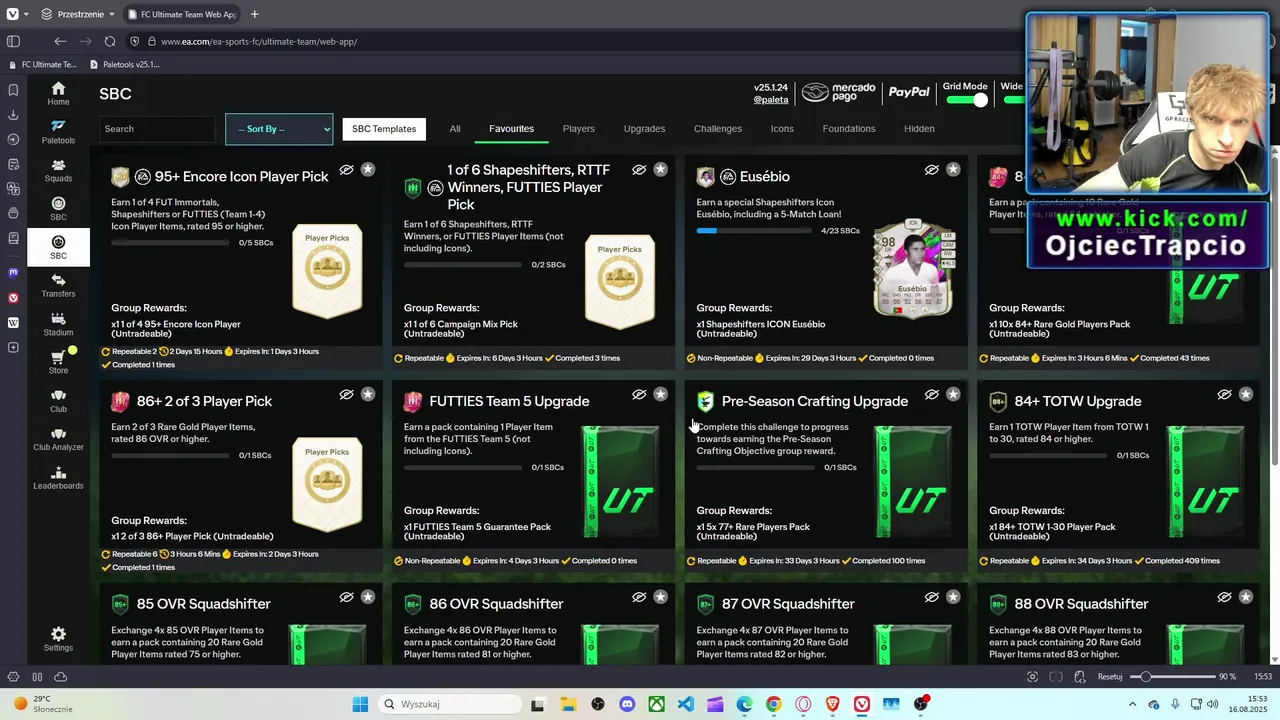Viewport: 1280px width, 720px height.
Task: Hide the 84+ TOTW Upgrade SBC
Action: click(x=1224, y=395)
